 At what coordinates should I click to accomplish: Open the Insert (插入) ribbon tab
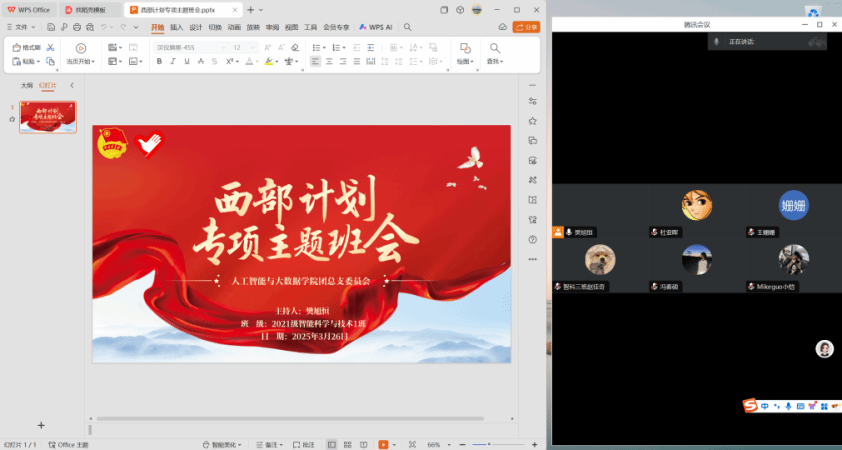[176, 27]
